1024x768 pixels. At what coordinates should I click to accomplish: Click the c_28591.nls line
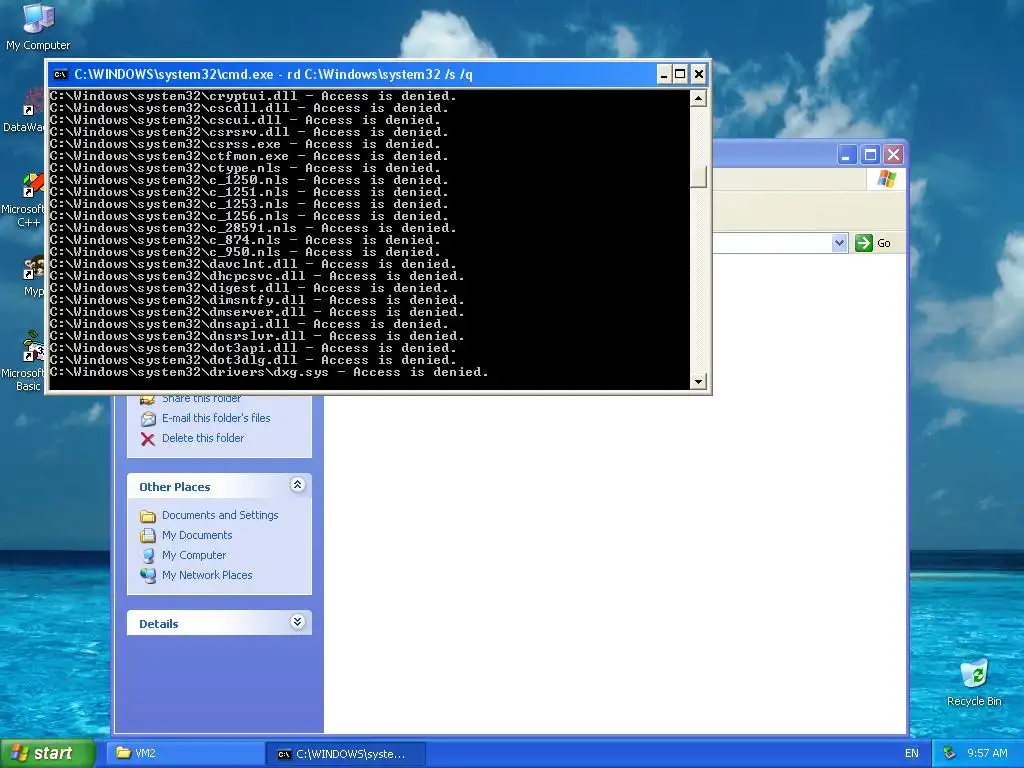click(x=253, y=228)
